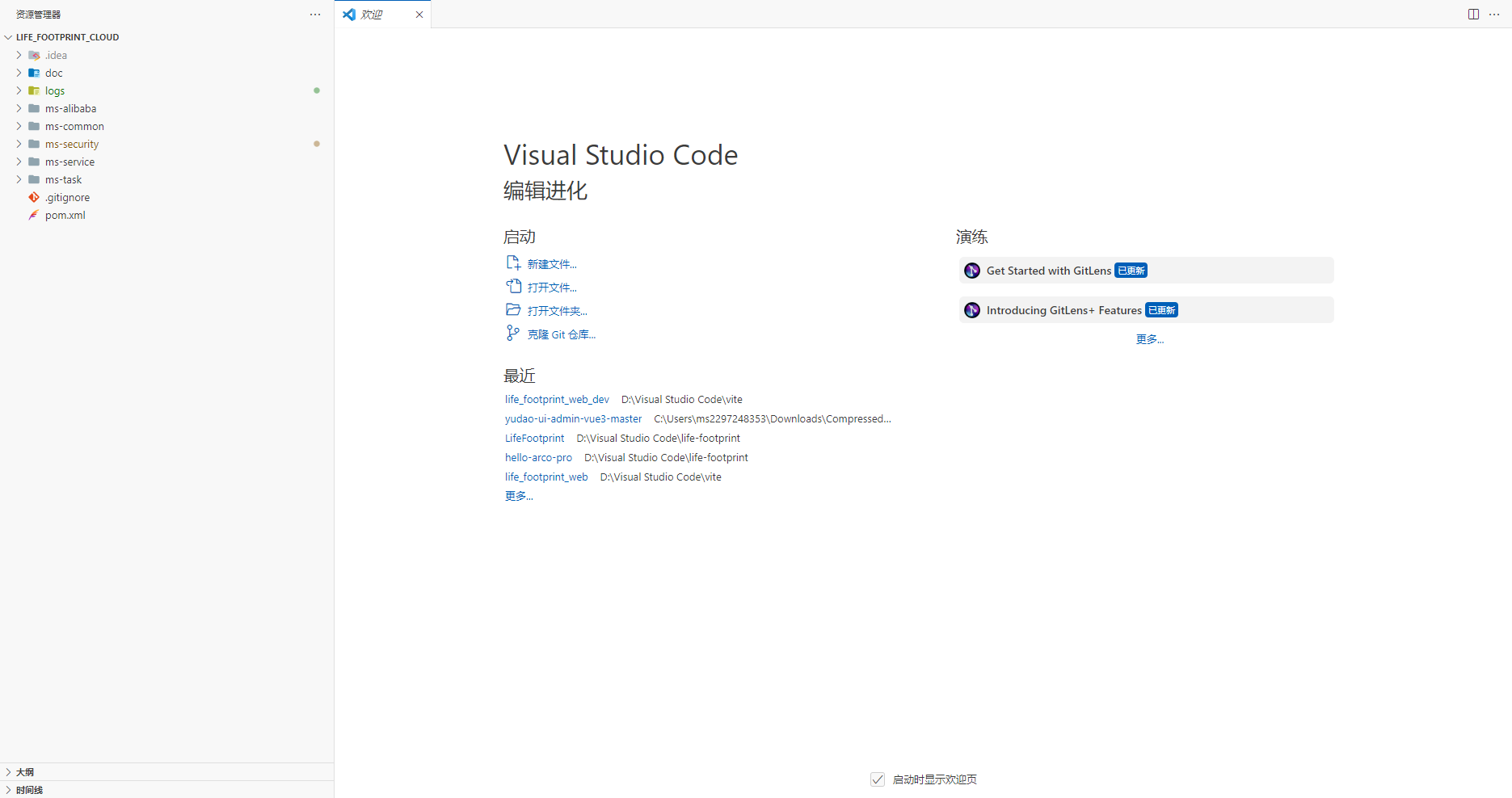Expand the logs folder chevron

(x=19, y=90)
